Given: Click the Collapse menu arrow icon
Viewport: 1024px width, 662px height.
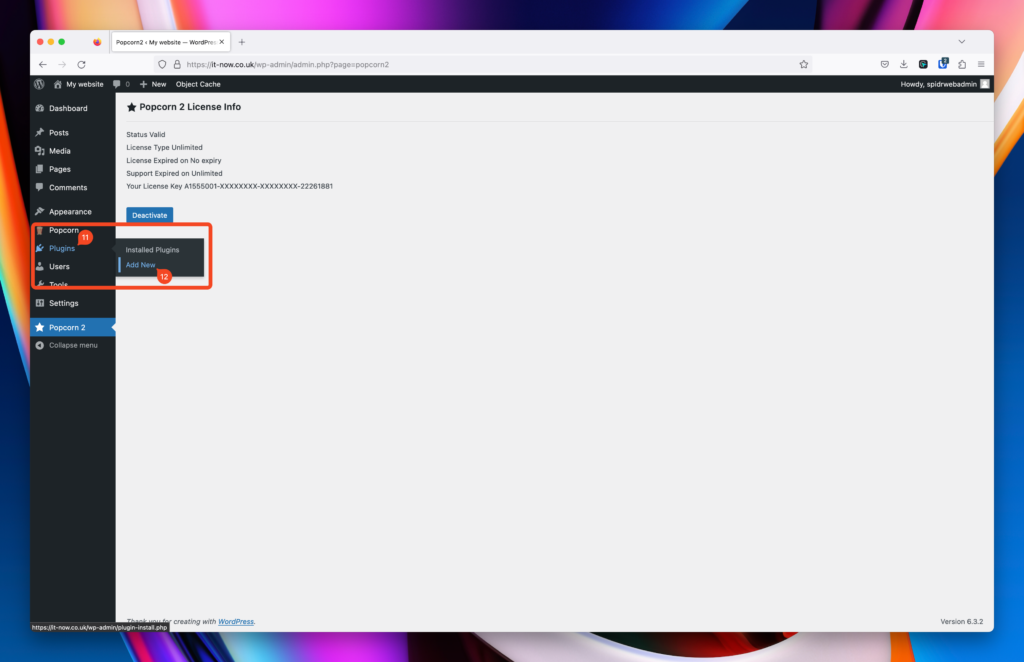Looking at the screenshot, I should coord(40,345).
